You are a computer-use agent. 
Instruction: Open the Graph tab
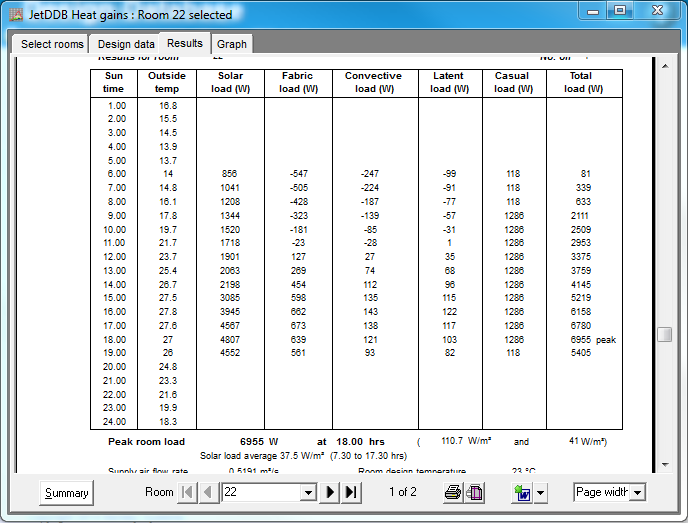[232, 44]
